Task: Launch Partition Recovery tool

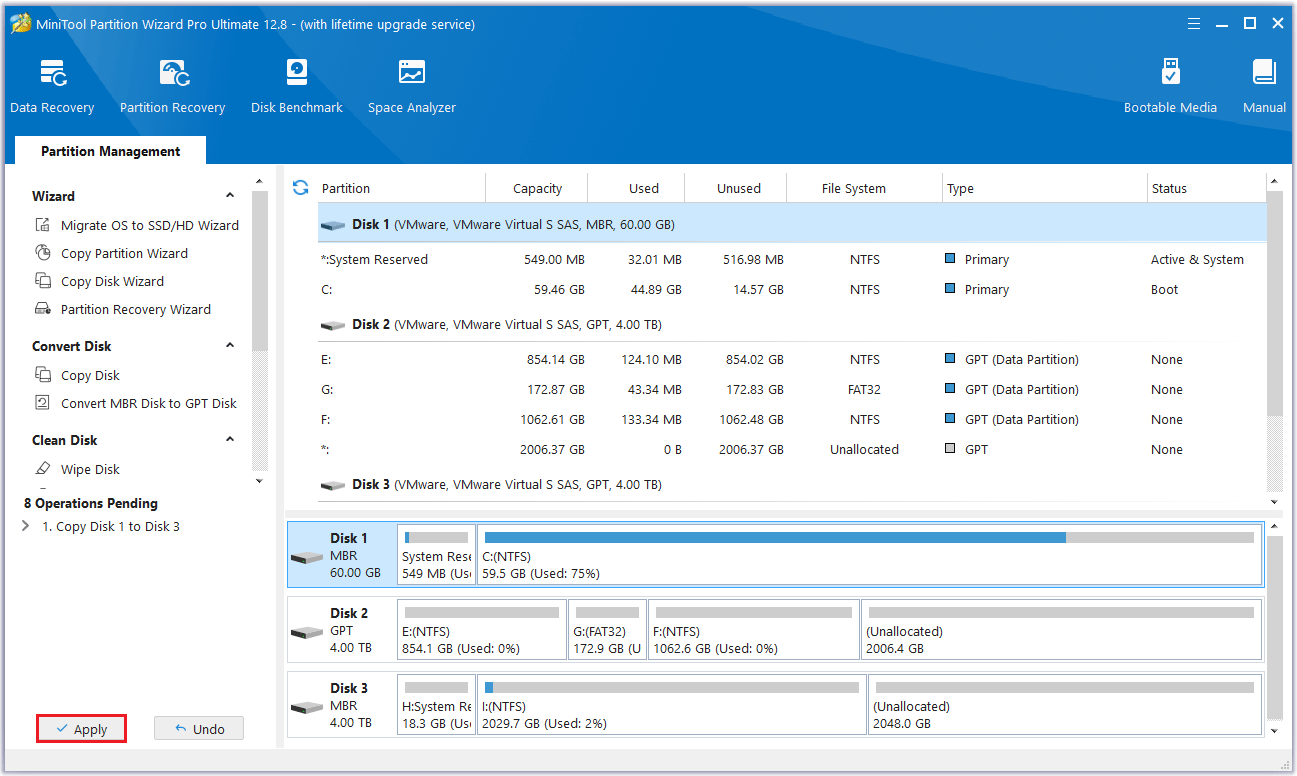Action: [x=172, y=86]
